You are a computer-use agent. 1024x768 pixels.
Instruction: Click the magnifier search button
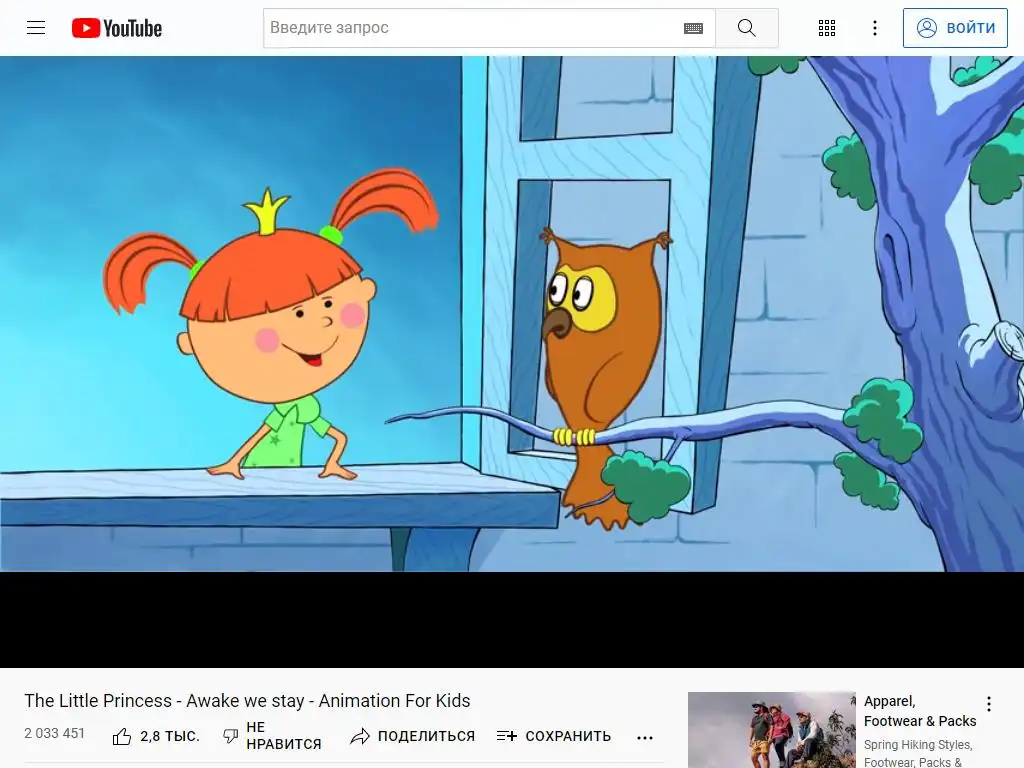pos(746,27)
